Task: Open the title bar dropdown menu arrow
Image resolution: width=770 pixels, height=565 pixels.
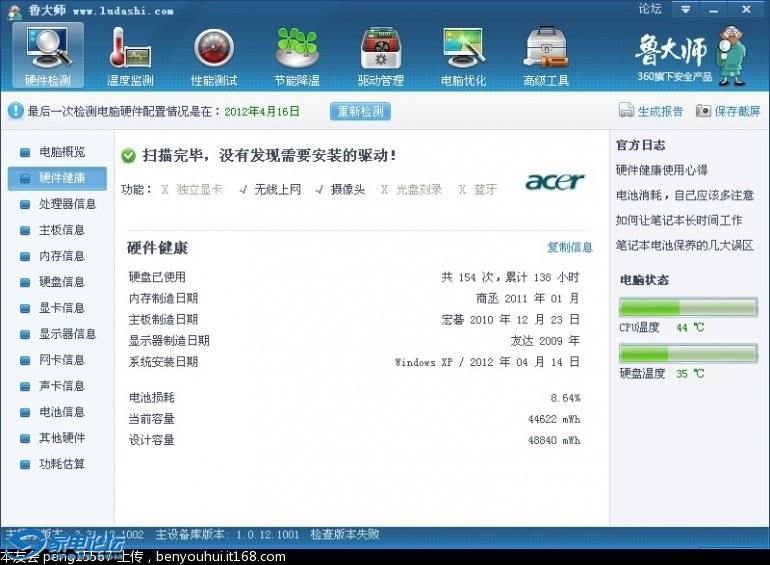Action: [684, 9]
